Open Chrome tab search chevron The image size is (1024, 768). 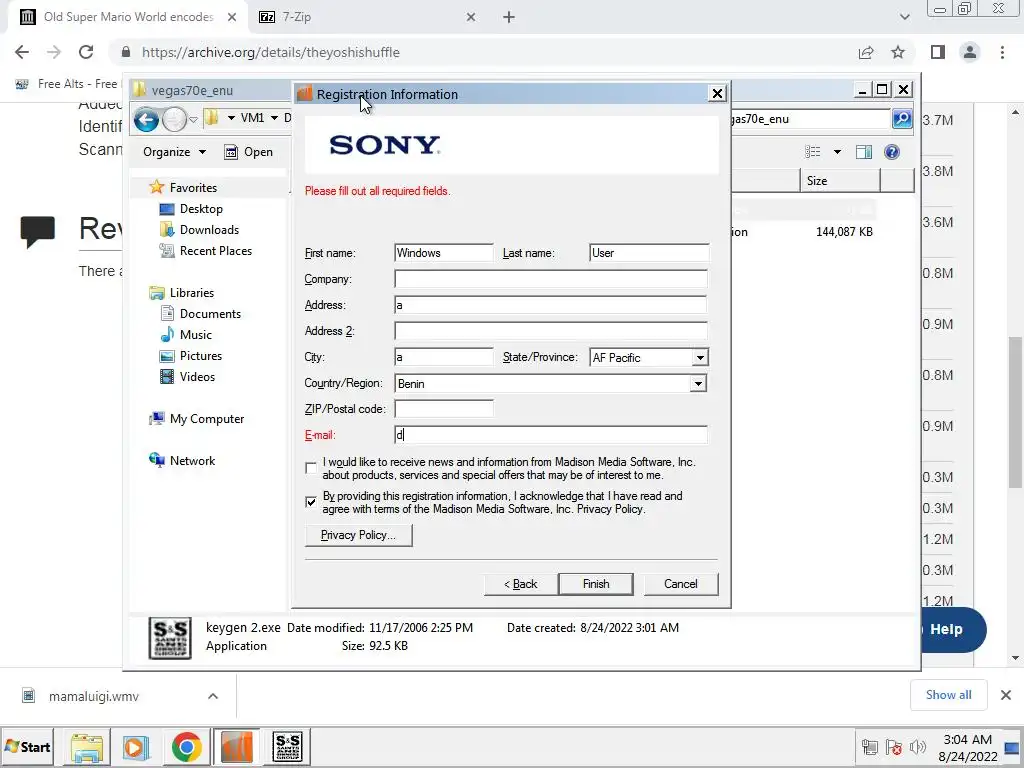pyautogui.click(x=904, y=18)
